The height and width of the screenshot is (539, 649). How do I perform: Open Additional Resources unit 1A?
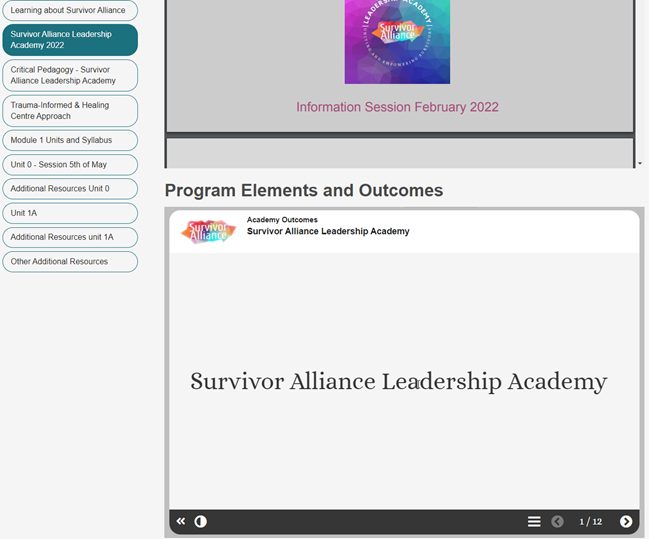pyautogui.click(x=70, y=237)
